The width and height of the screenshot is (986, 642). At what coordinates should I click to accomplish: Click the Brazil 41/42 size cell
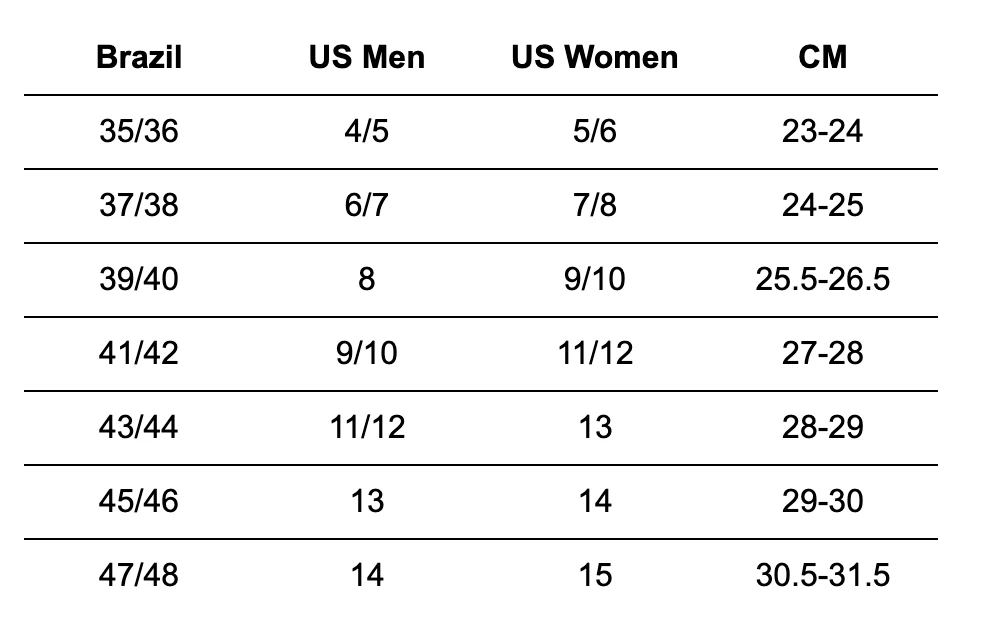pyautogui.click(x=139, y=353)
